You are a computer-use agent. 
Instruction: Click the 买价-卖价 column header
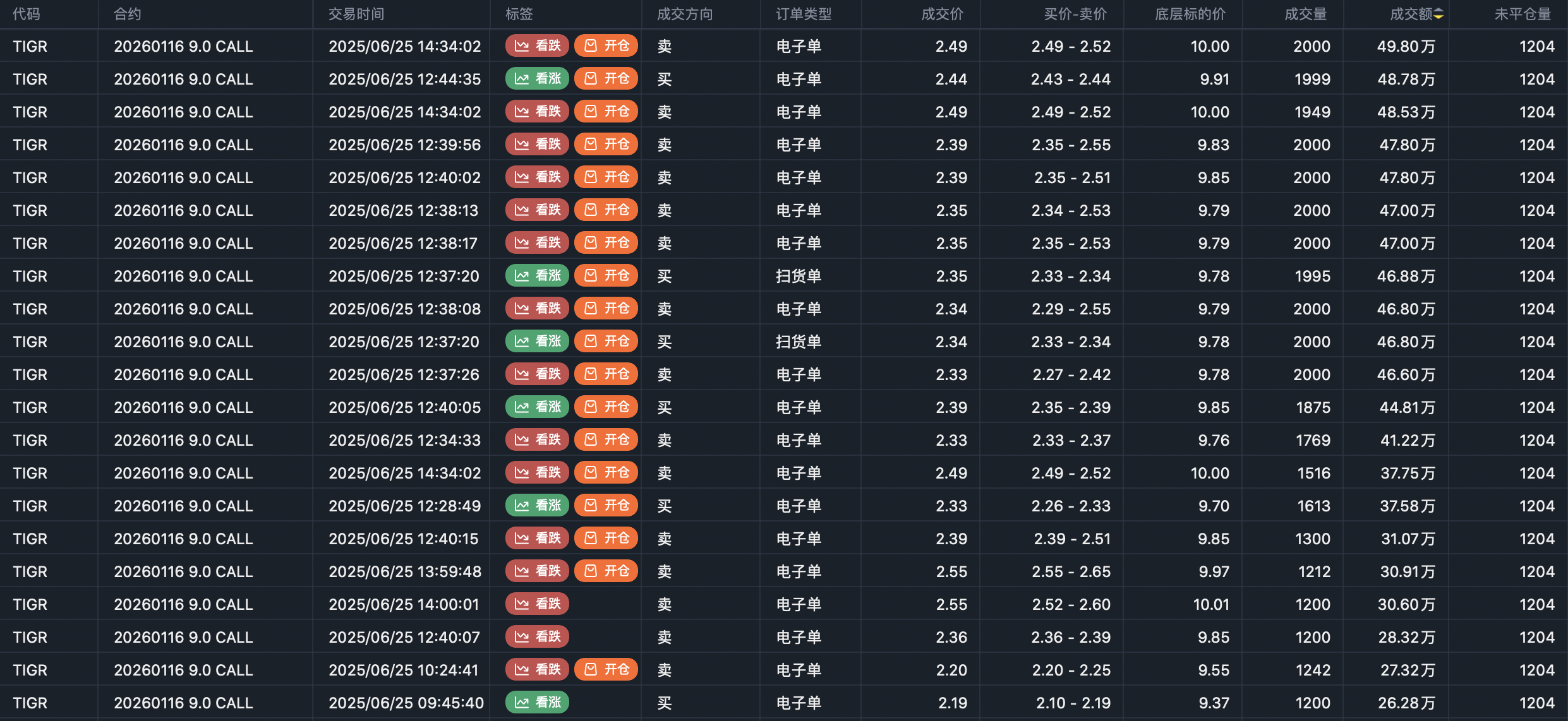coord(1075,14)
